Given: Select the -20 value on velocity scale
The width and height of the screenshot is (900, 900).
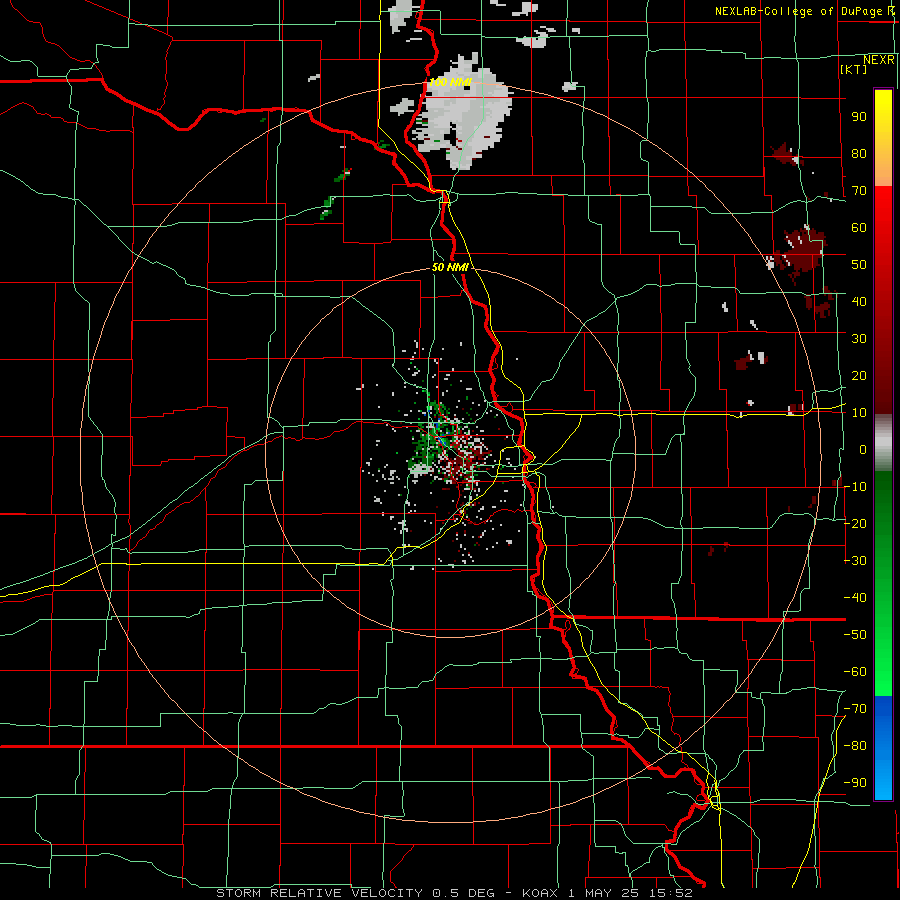Looking at the screenshot, I should (855, 524).
